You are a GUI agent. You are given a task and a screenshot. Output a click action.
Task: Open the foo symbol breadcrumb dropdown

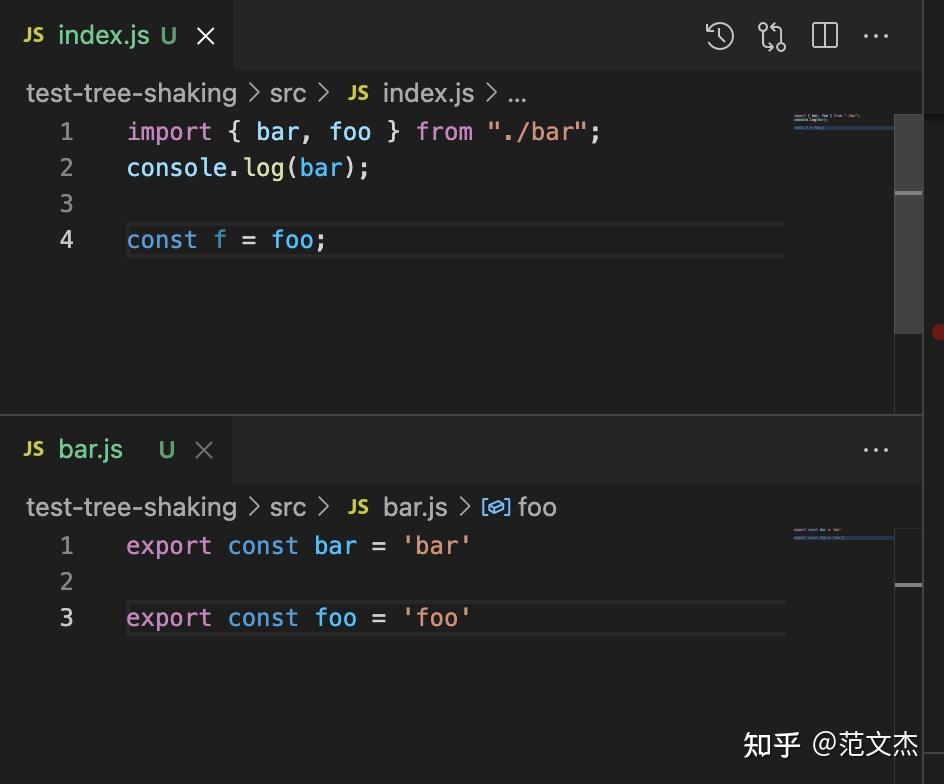point(539,507)
